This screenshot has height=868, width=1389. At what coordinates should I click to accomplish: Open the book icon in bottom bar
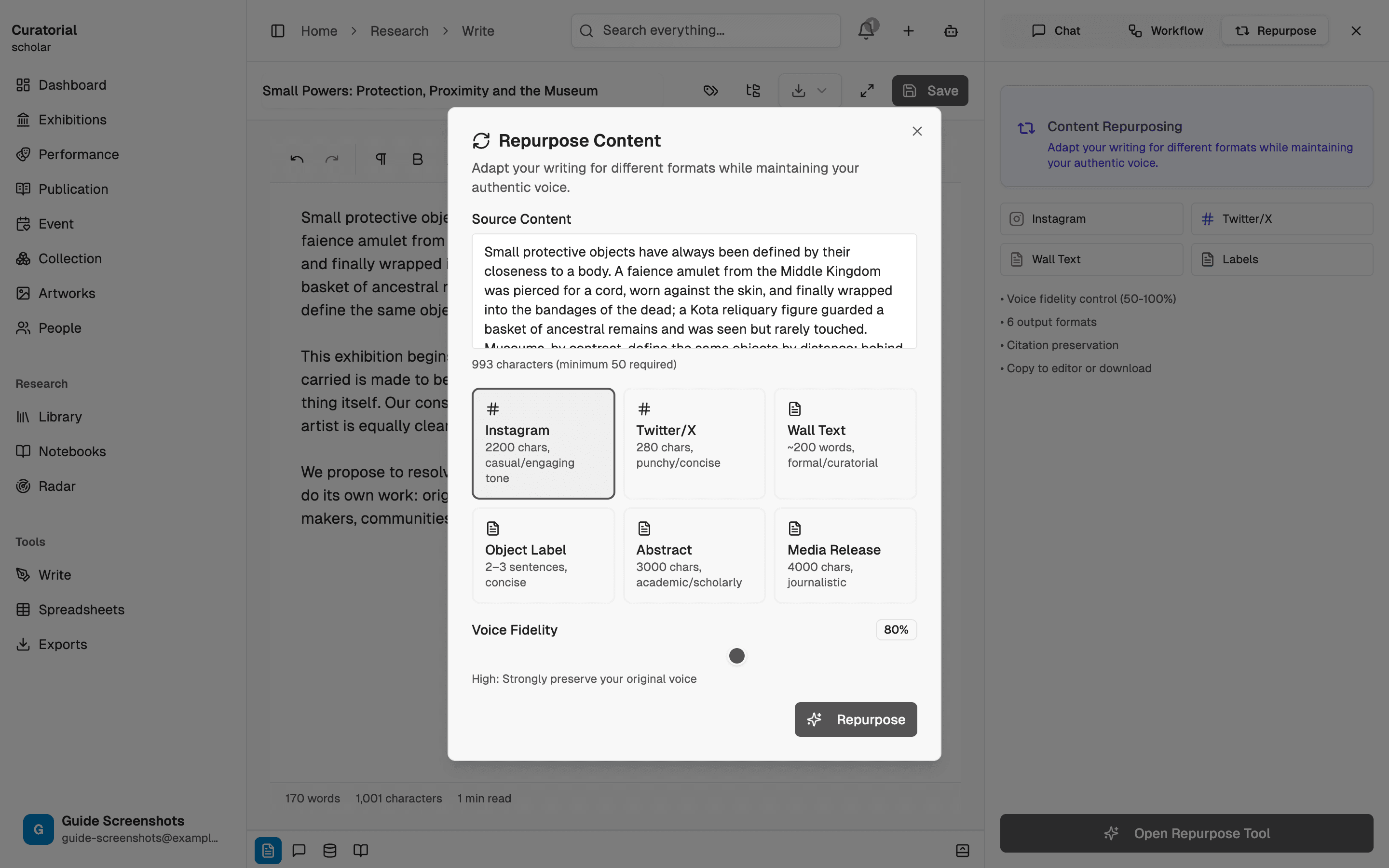361,850
